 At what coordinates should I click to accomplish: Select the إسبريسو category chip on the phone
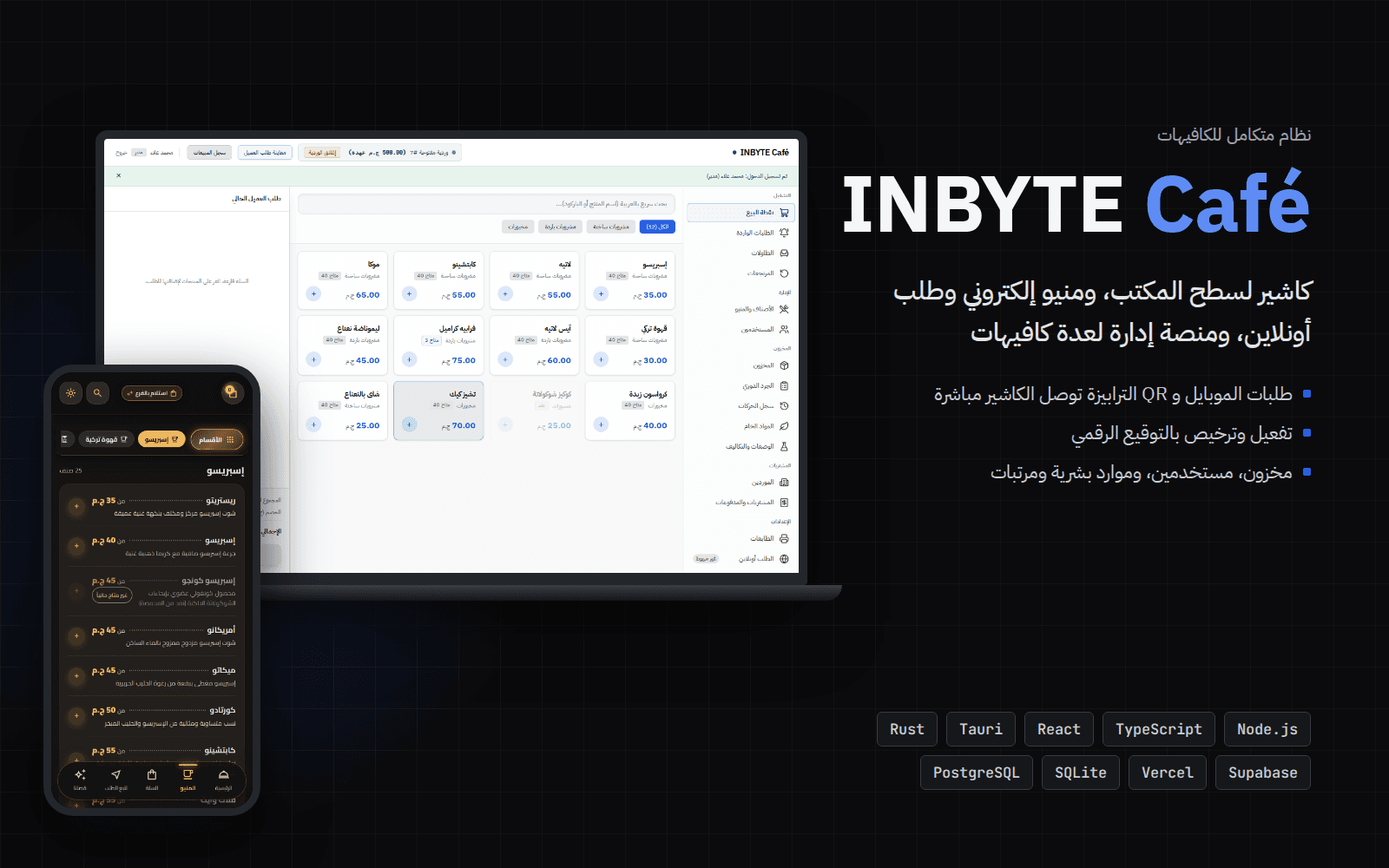coord(161,440)
